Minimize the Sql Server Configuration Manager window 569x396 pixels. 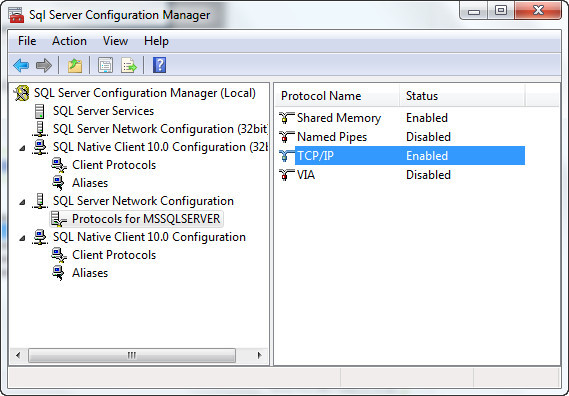474,11
